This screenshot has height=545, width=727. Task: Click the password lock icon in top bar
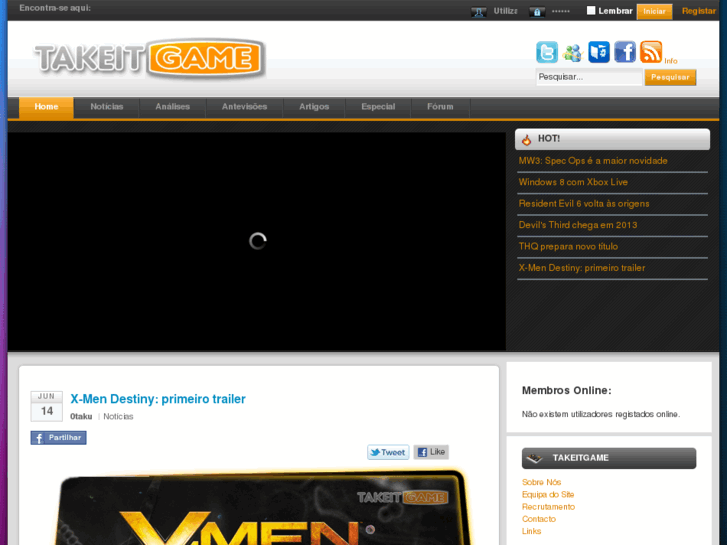537,12
